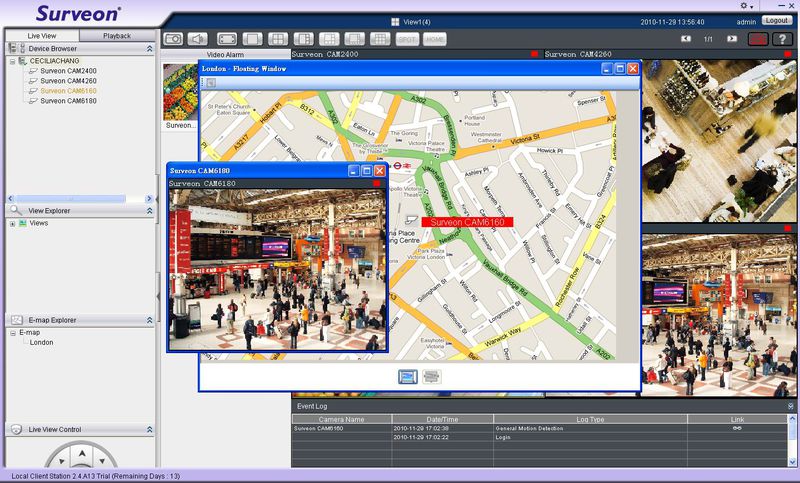This screenshot has width=800, height=483.
Task: Click the HOME toolbar button
Action: pyautogui.click(x=435, y=39)
